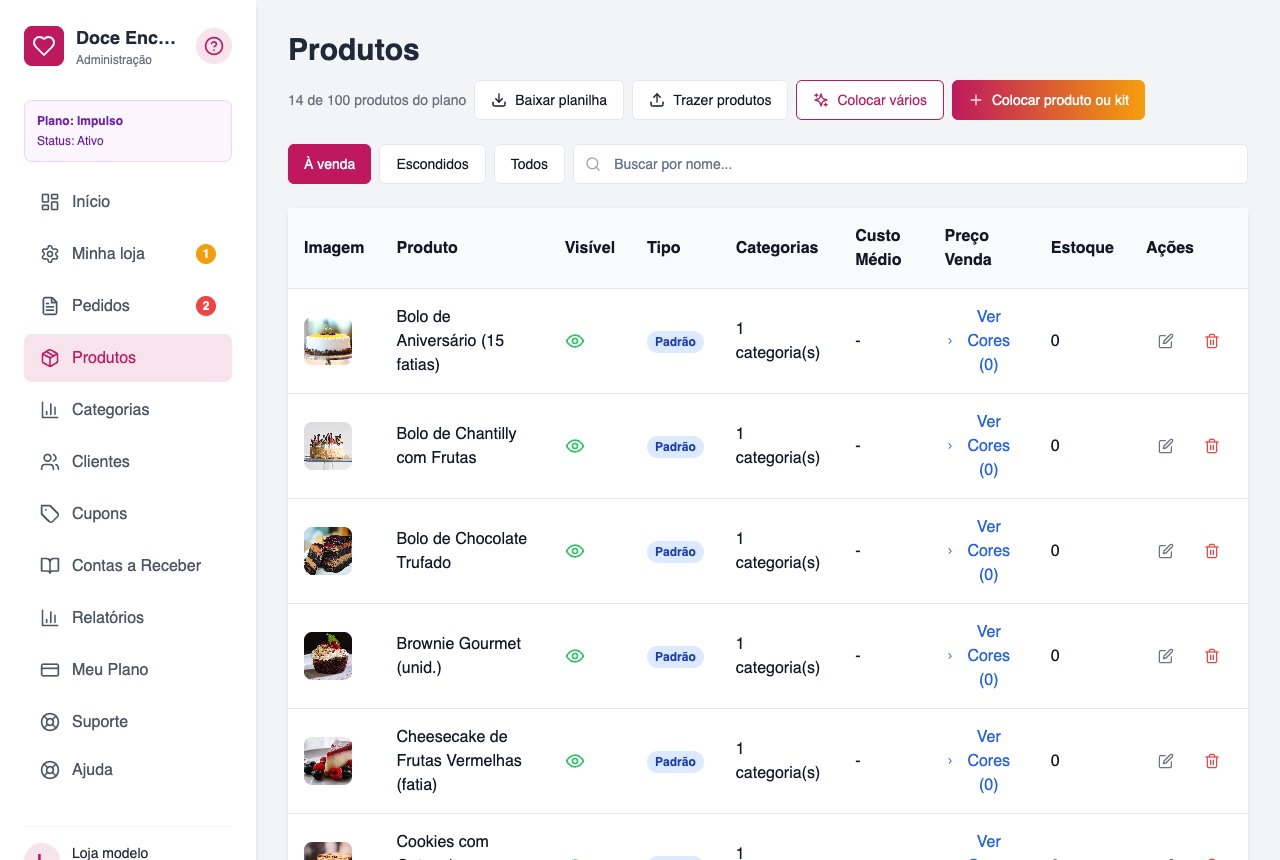
Task: Edit Cheesecake de Frutas Vermelhas
Action: pos(1166,761)
